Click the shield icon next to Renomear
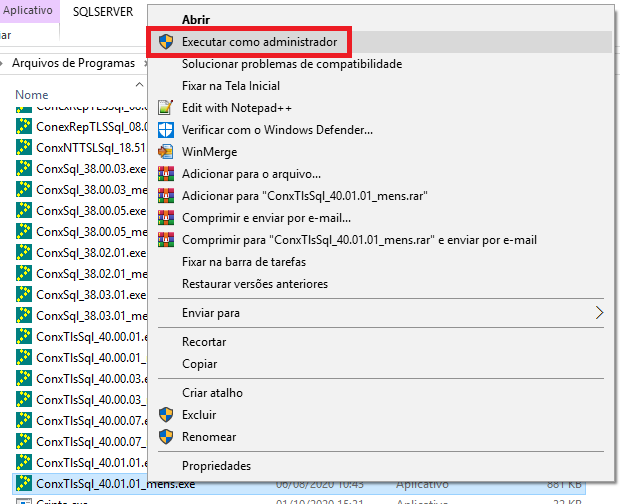This screenshot has width=620, height=504. click(x=166, y=437)
